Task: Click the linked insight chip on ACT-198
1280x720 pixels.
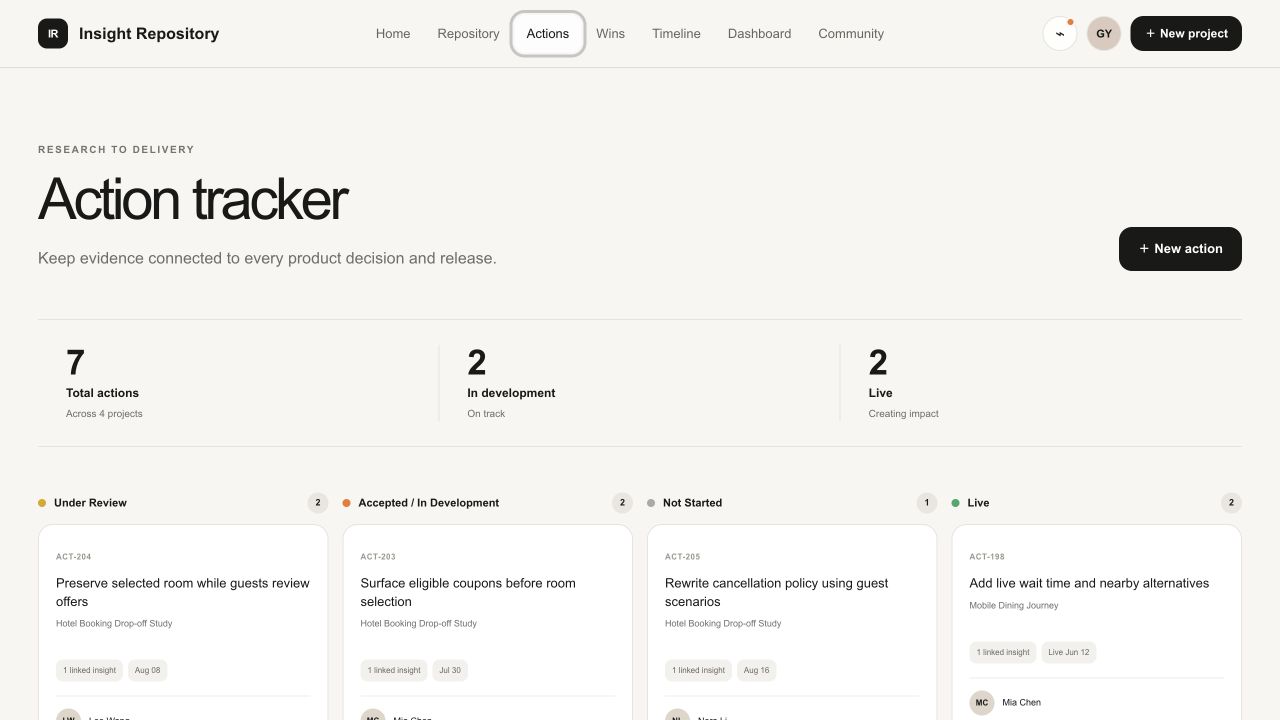Action: pyautogui.click(x=1003, y=652)
